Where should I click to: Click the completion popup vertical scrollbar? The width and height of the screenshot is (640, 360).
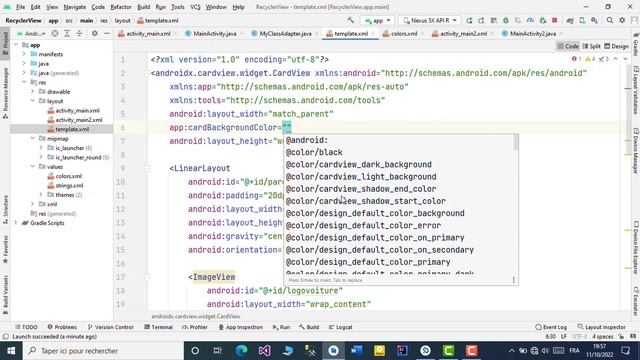pyautogui.click(x=516, y=142)
